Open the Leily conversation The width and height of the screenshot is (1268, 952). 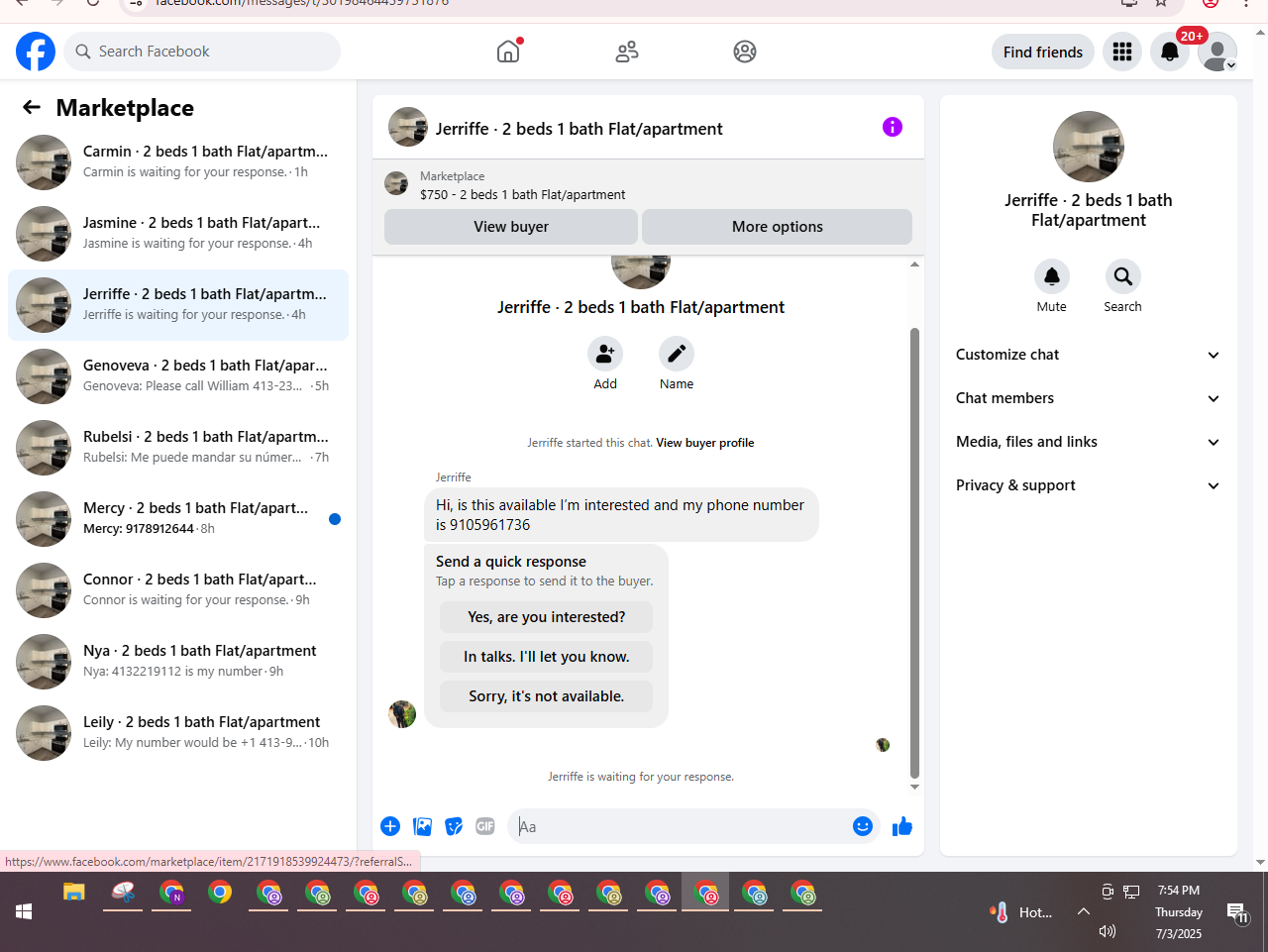[x=178, y=733]
